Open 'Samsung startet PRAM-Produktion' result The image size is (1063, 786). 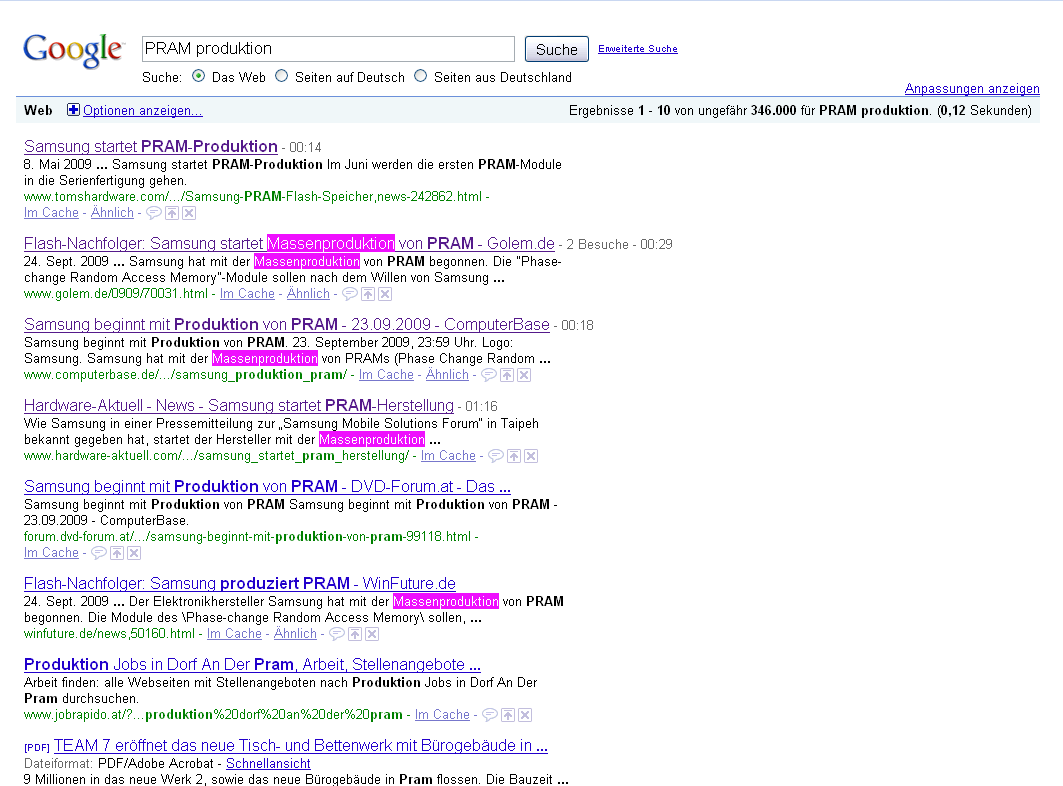pos(151,146)
